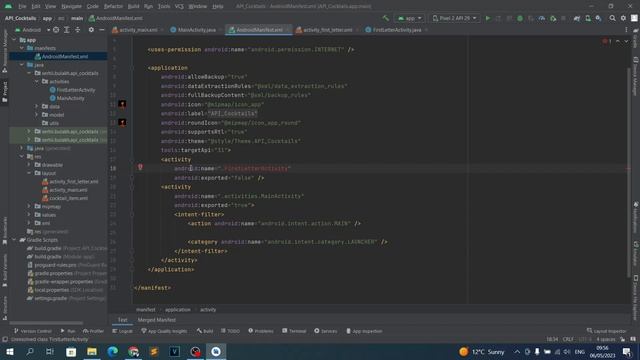Collapse all icon in Project panel
Viewport: 640px width, 360px height.
[78, 30]
